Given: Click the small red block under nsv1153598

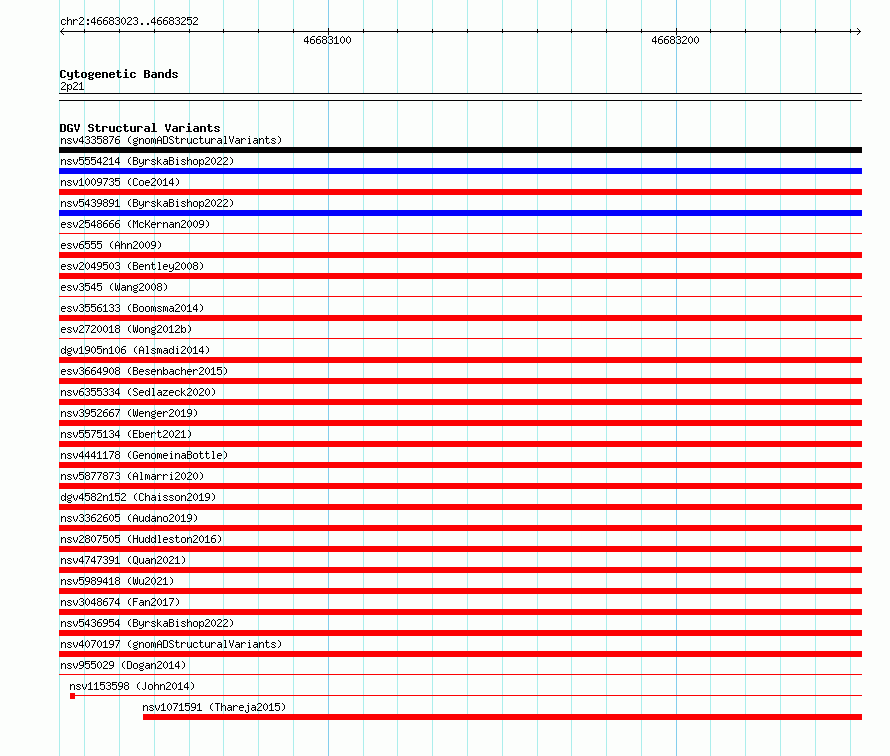Looking at the screenshot, I should [x=73, y=696].
